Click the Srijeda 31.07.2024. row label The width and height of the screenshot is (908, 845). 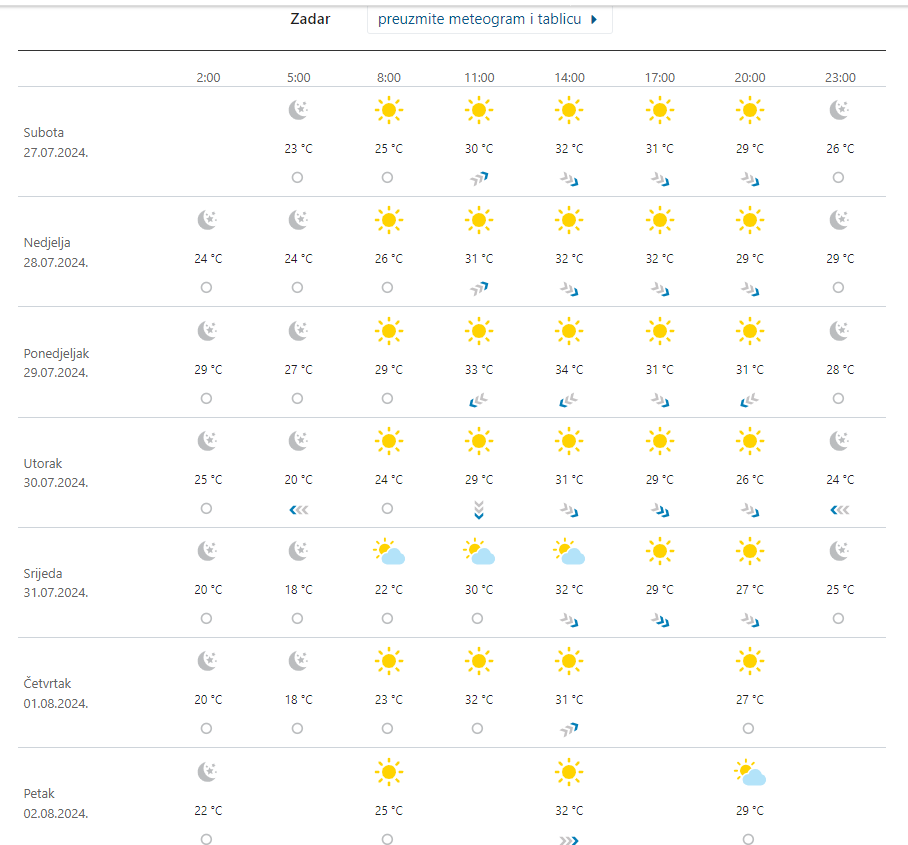[x=56, y=583]
